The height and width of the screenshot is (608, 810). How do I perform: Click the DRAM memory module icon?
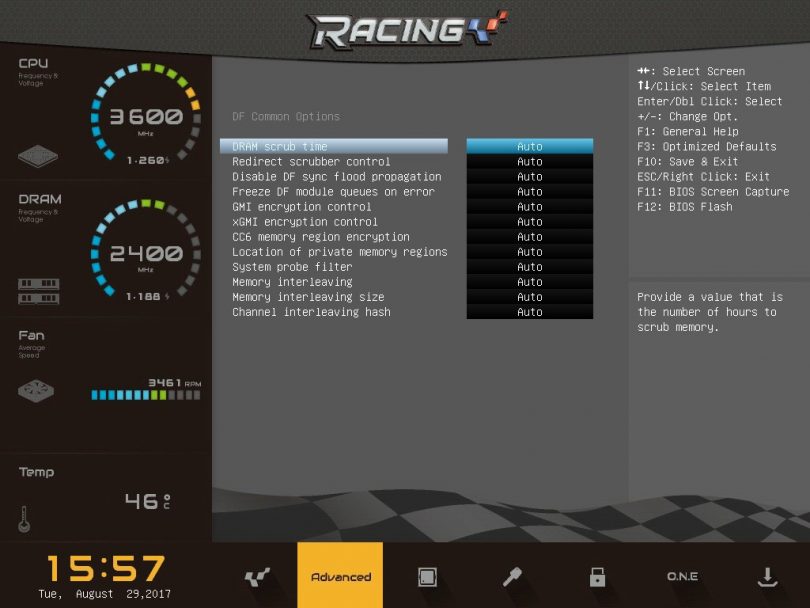(x=38, y=291)
